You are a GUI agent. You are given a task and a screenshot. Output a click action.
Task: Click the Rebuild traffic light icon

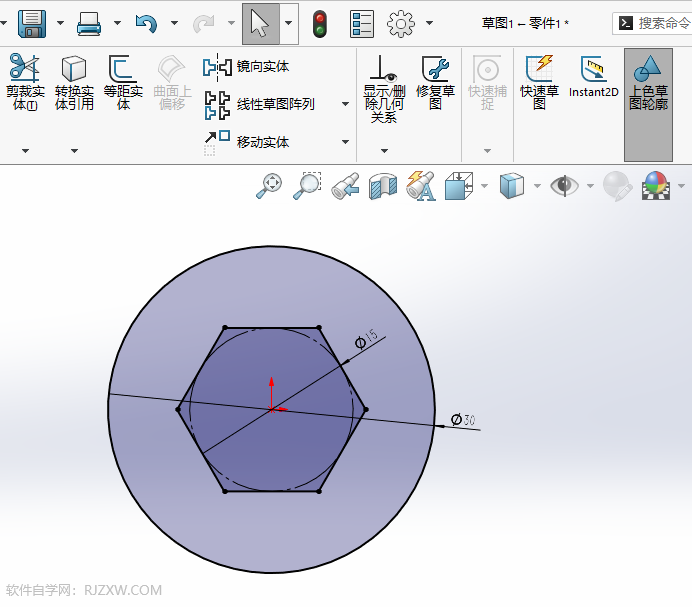pos(320,24)
